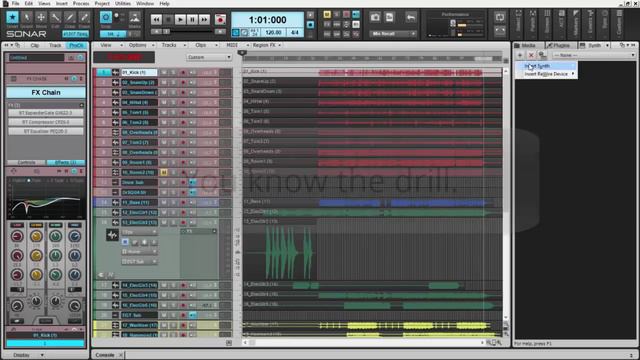640x360 pixels.
Task: Choose Insert Synth from the popup menu
Action: click(546, 66)
